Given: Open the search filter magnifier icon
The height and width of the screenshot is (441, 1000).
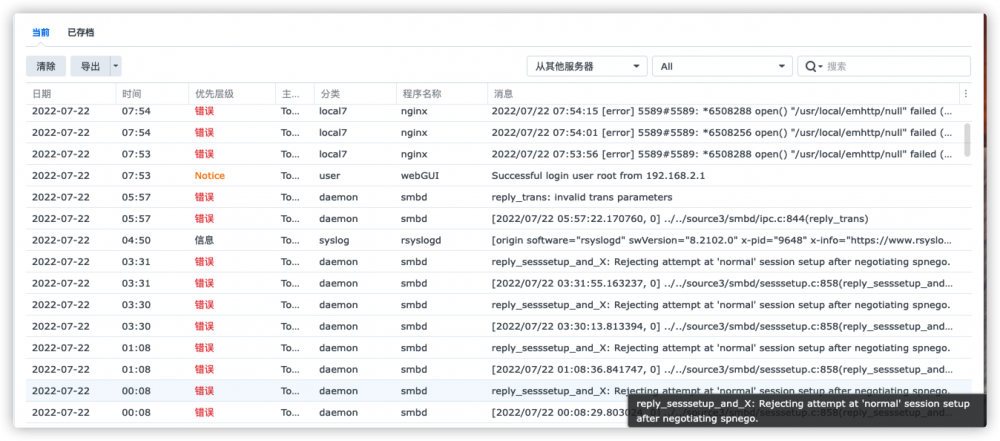Looking at the screenshot, I should pyautogui.click(x=813, y=66).
